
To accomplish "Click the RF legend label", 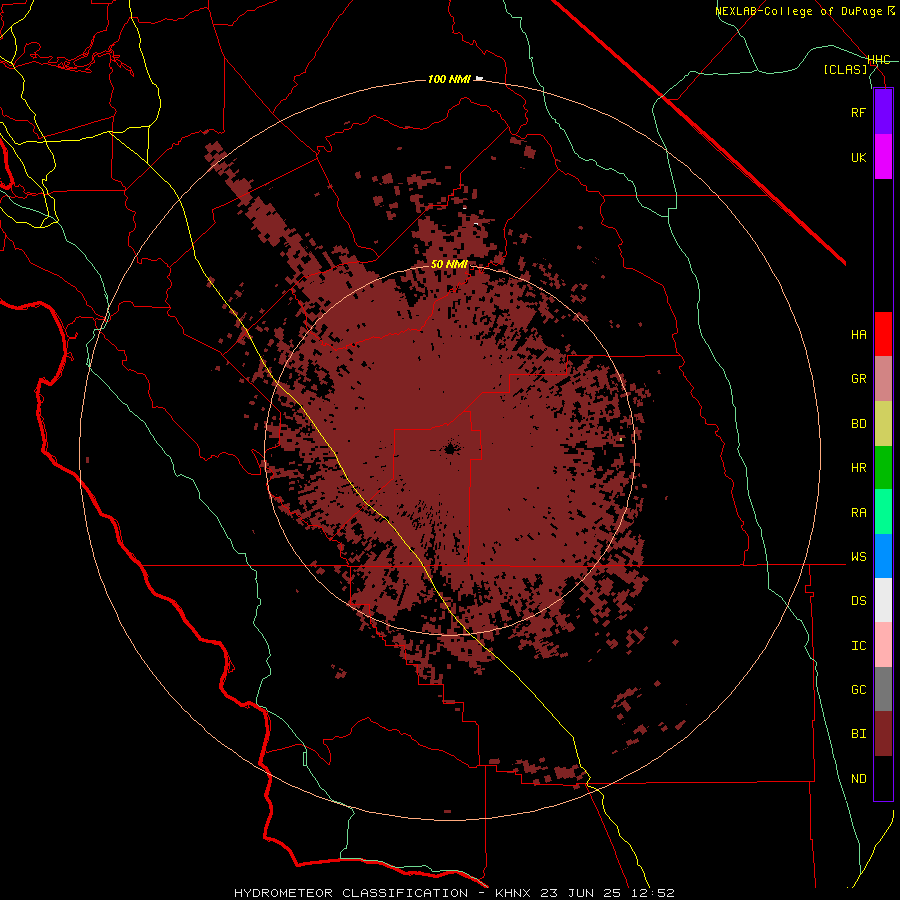I will pyautogui.click(x=858, y=113).
